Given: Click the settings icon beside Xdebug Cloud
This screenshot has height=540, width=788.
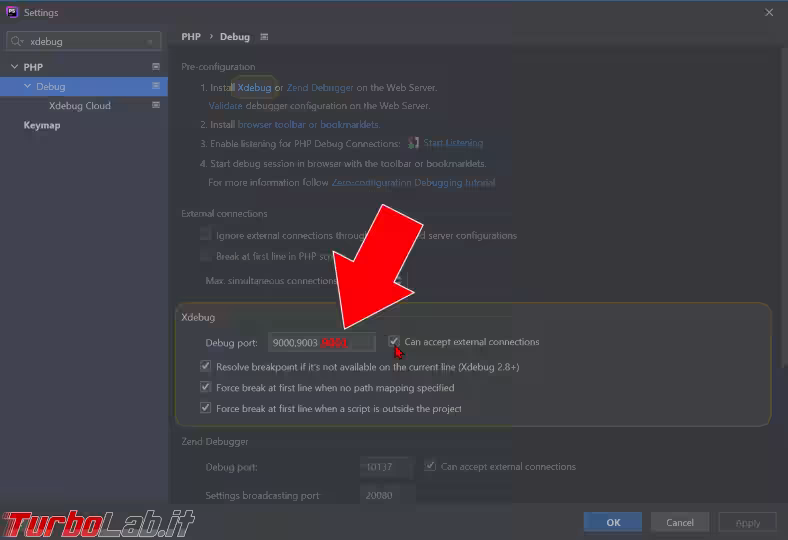Looking at the screenshot, I should pos(156,105).
